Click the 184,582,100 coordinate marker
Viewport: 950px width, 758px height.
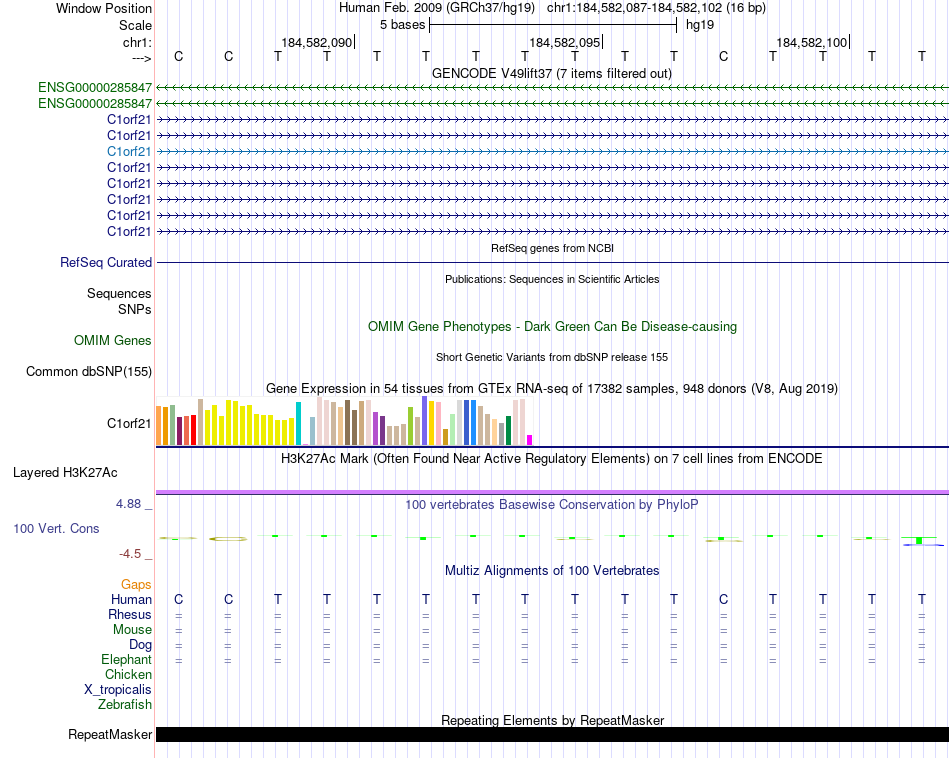812,42
